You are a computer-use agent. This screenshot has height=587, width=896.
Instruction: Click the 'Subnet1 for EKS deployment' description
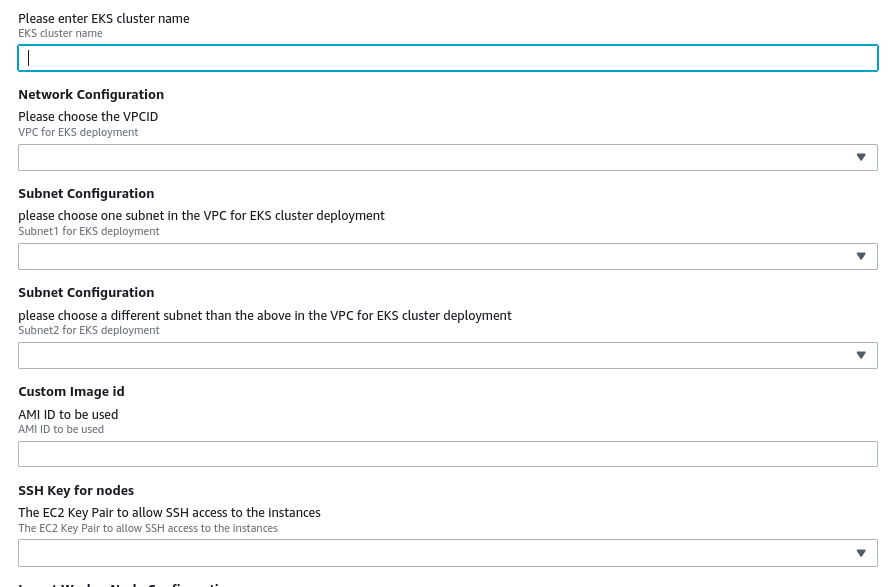[x=89, y=231]
